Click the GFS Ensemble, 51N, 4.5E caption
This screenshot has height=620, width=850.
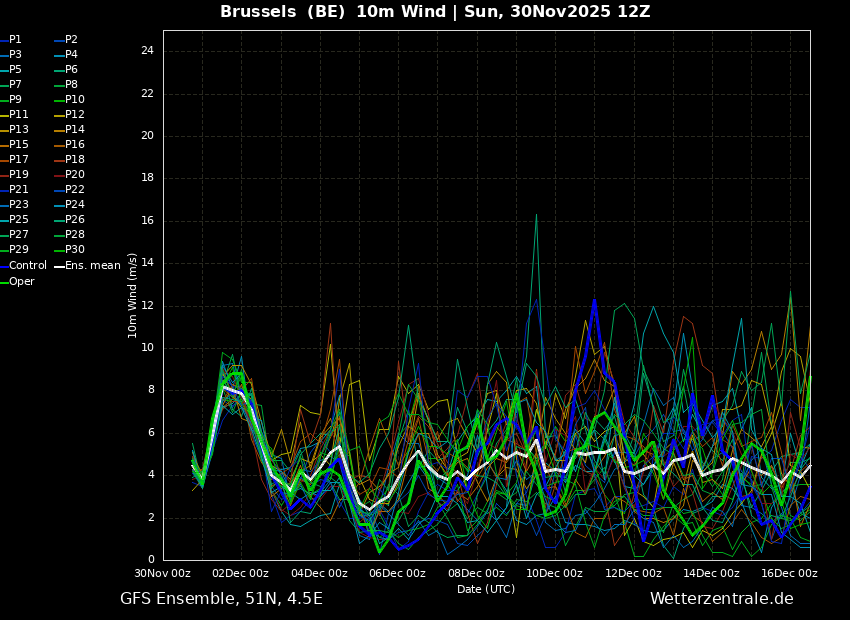tap(221, 598)
